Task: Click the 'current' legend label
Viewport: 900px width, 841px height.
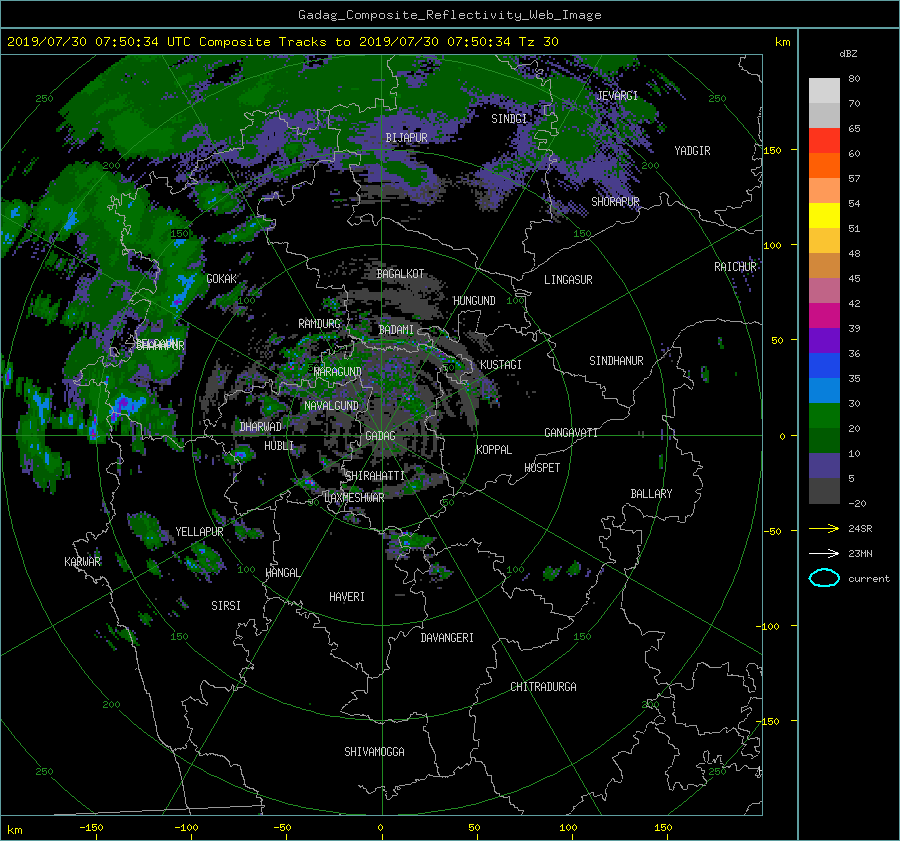Action: pyautogui.click(x=869, y=579)
